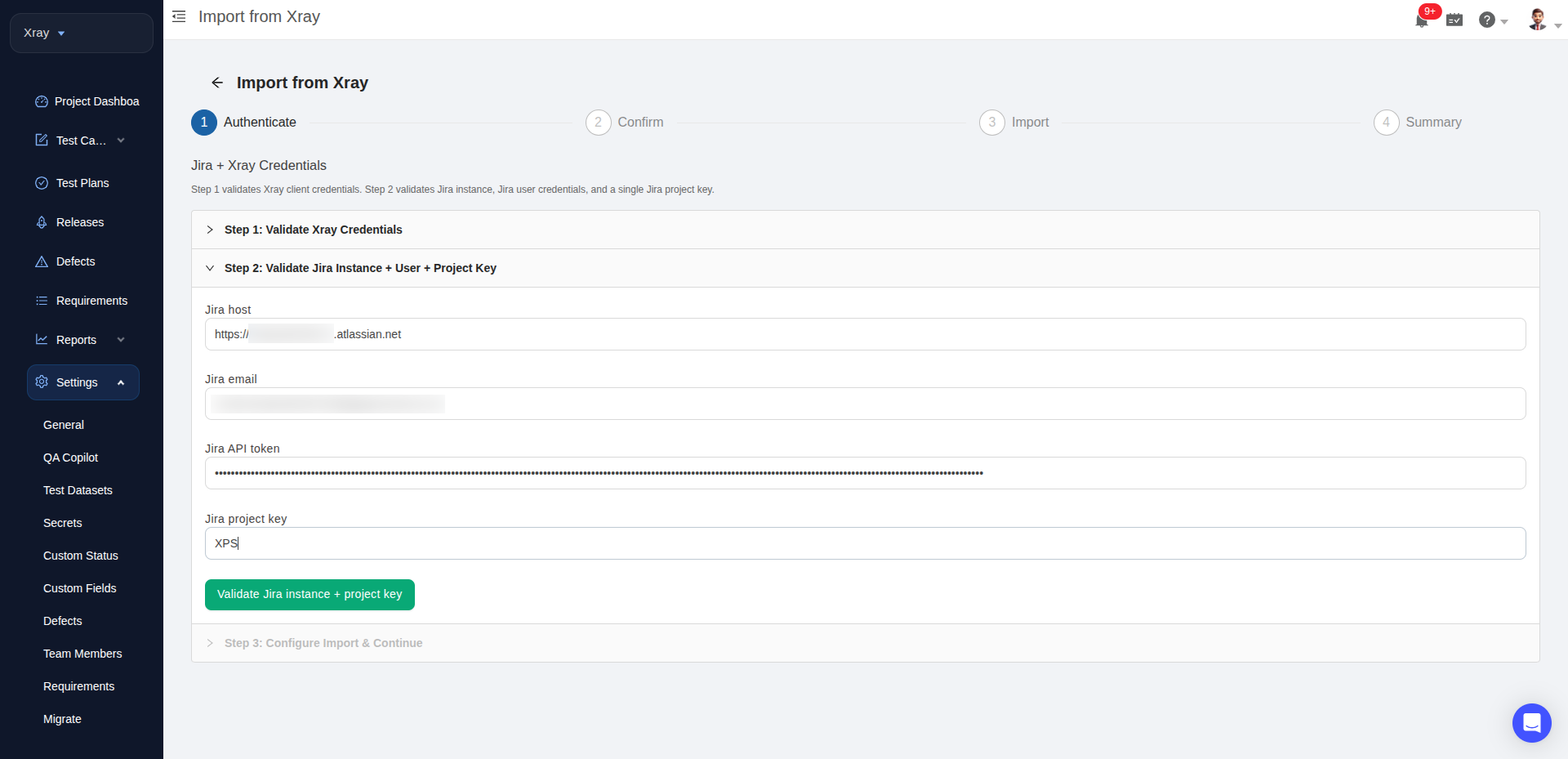
Task: Click the Requirements list icon
Action: [42, 301]
